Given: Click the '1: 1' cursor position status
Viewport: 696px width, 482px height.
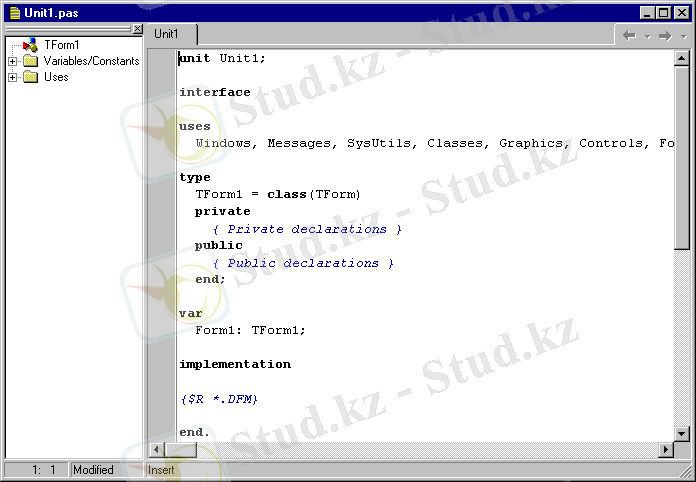Looking at the screenshot, I should point(36,470).
